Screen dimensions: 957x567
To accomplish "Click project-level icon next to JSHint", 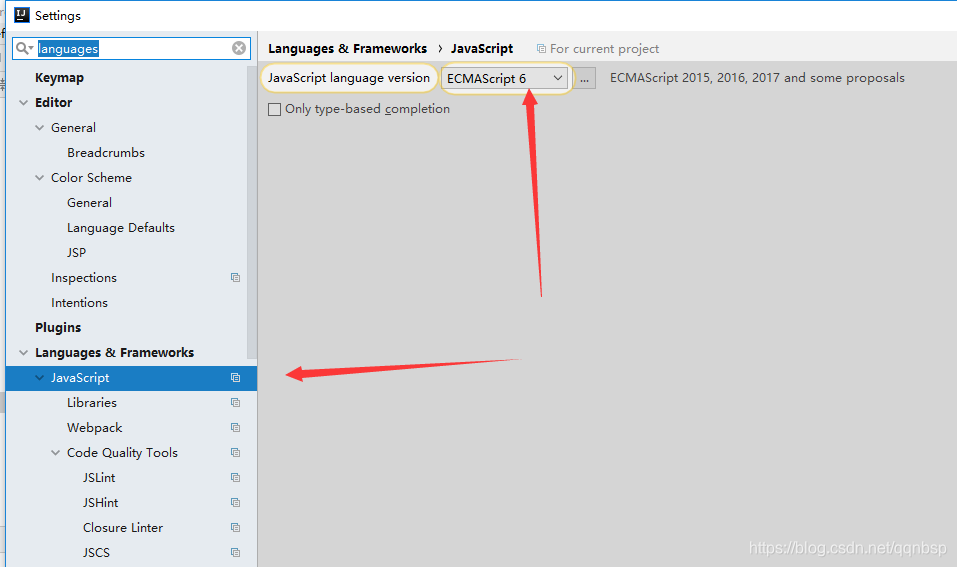I will pos(235,503).
